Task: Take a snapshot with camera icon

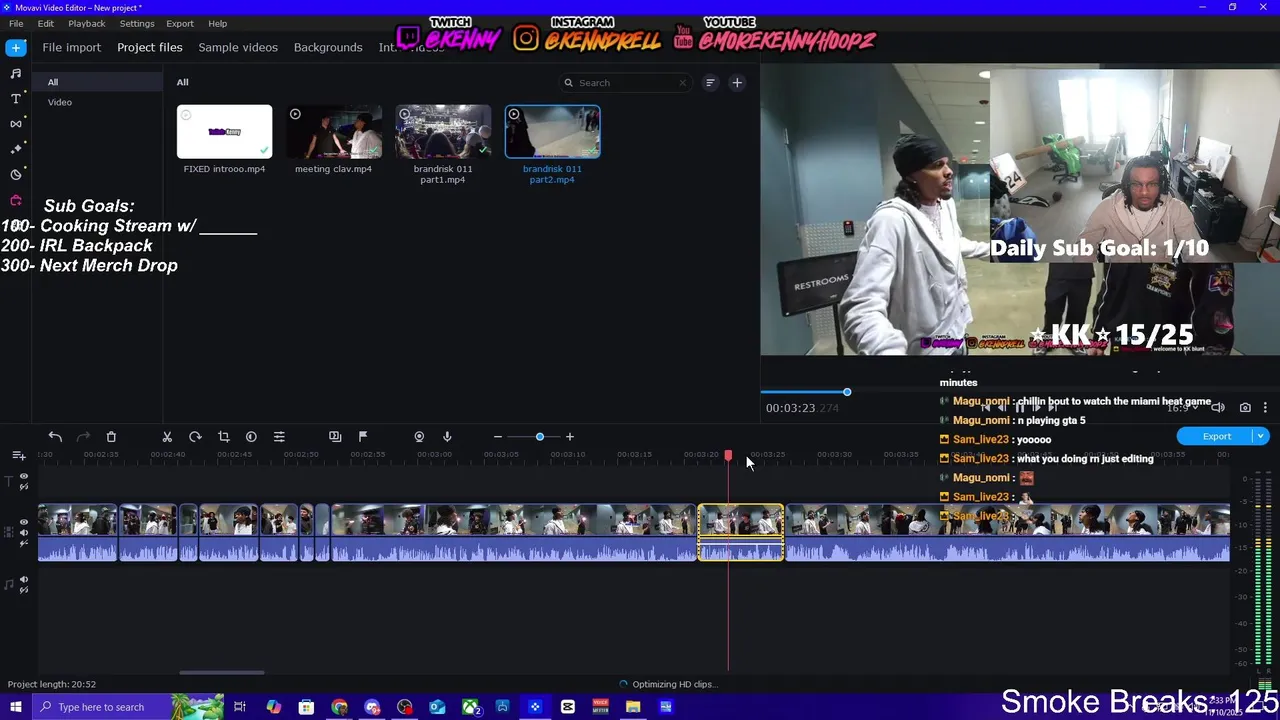Action: (1245, 408)
